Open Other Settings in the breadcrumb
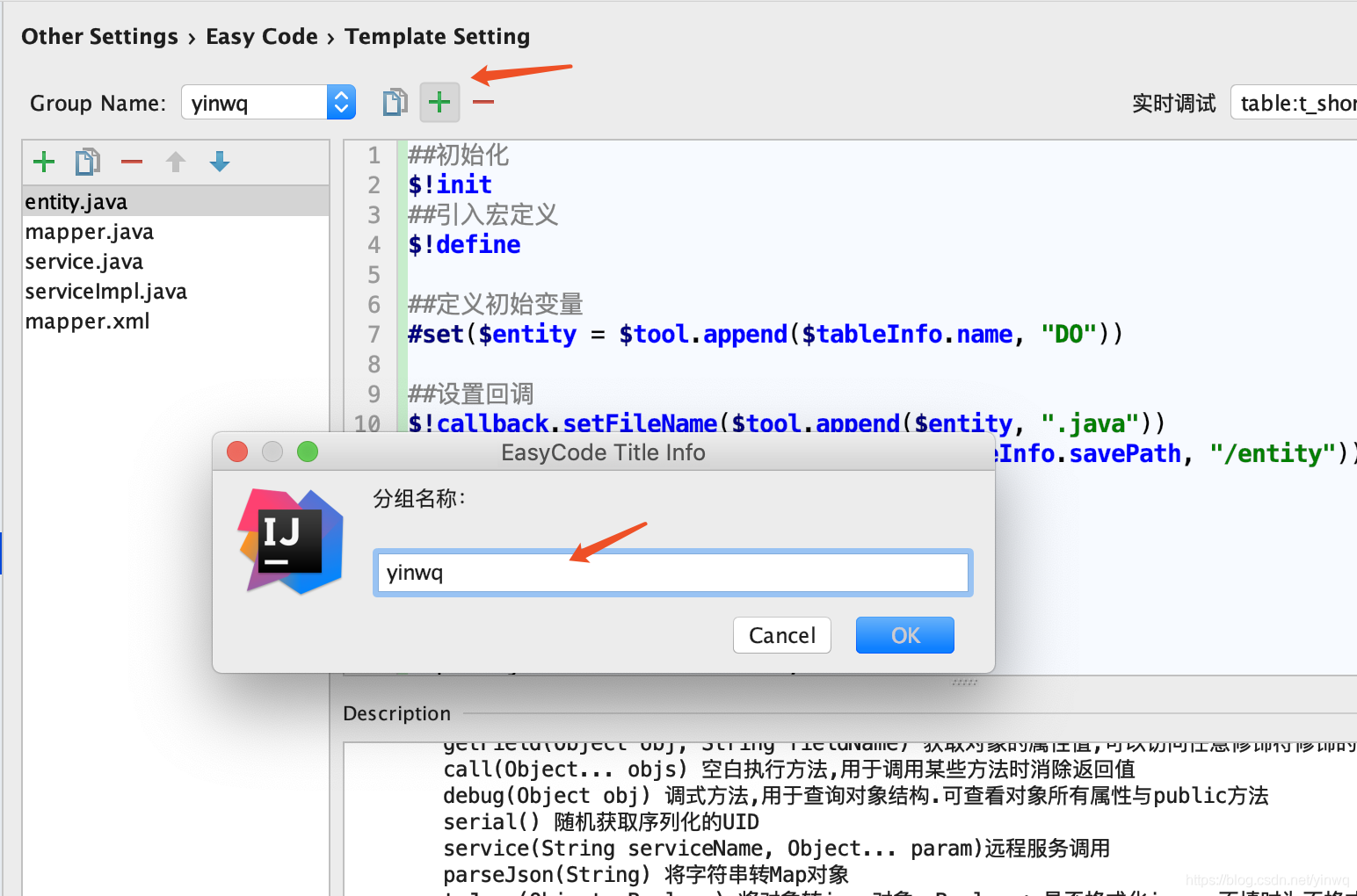The height and width of the screenshot is (896, 1357). click(x=99, y=36)
